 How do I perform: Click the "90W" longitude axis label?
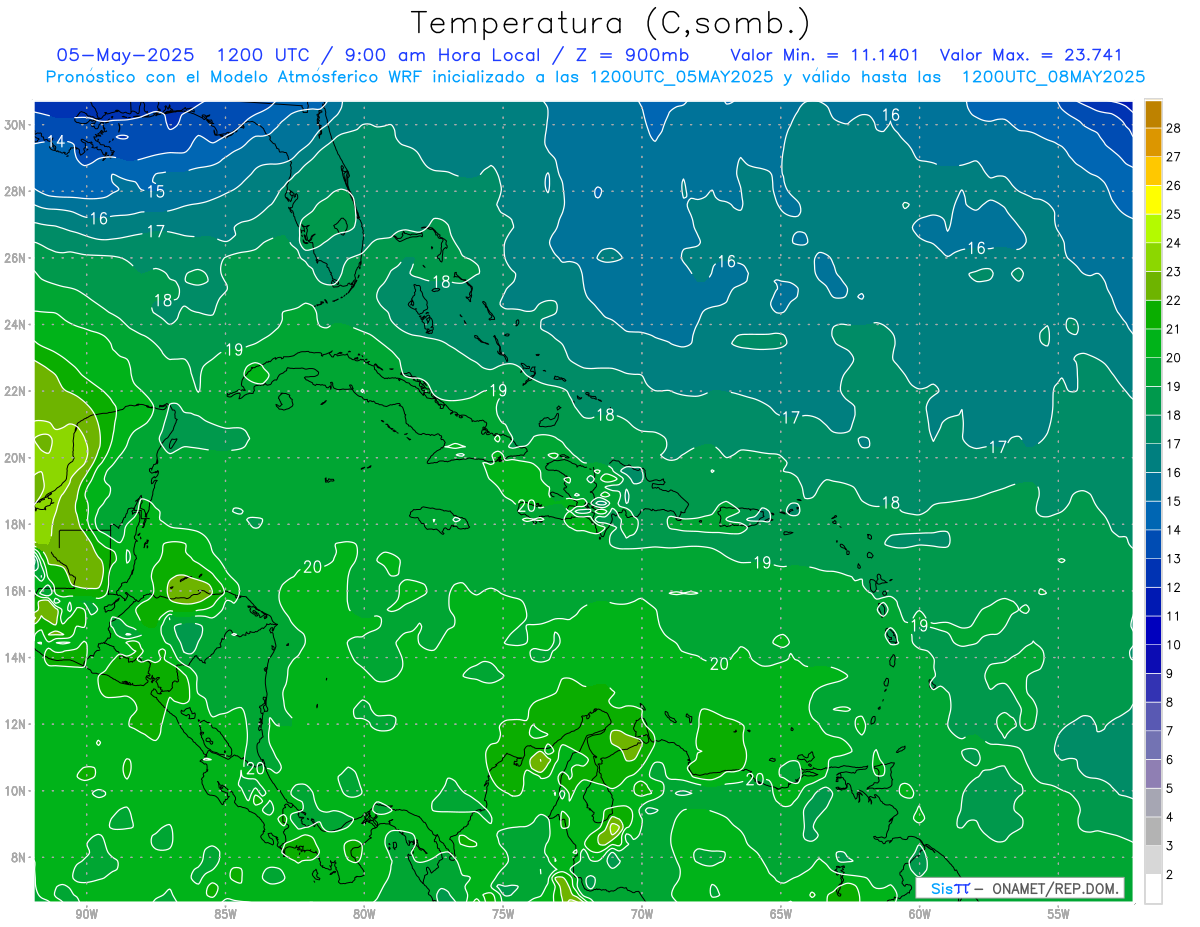[x=86, y=914]
